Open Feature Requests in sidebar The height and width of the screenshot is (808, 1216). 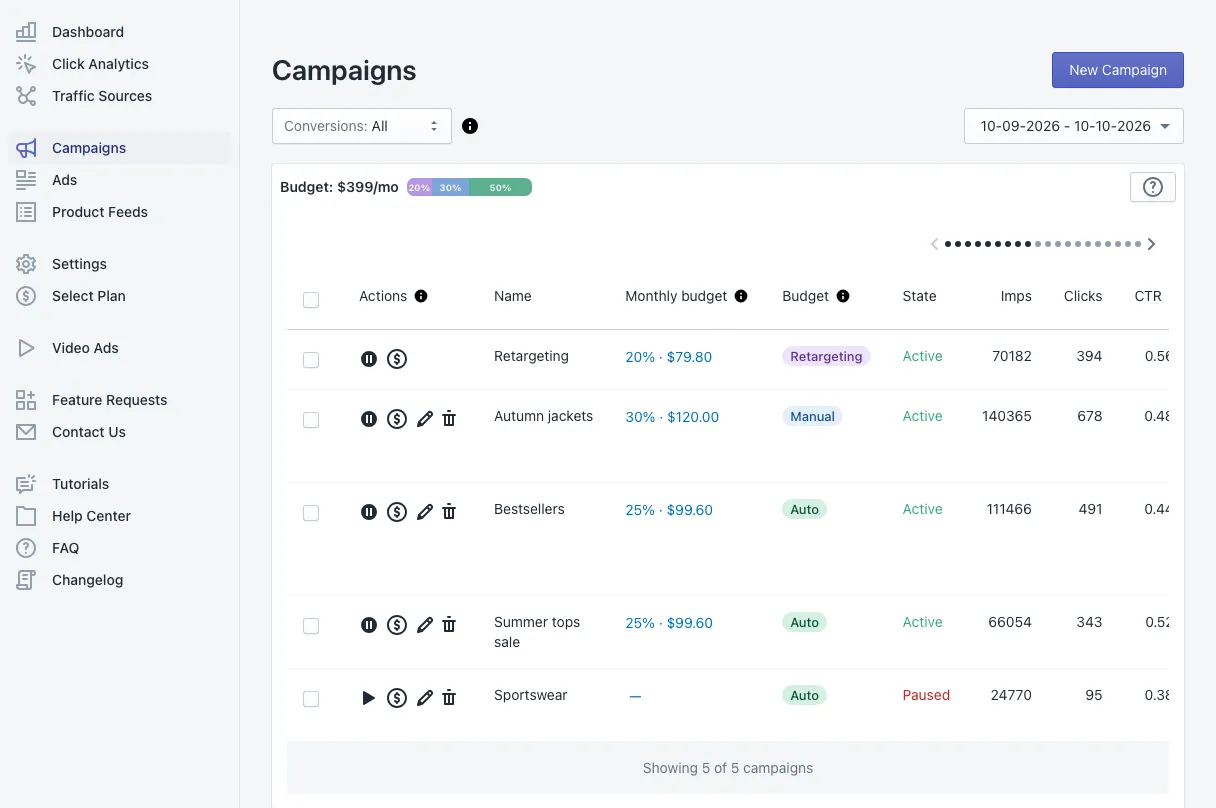[x=119, y=400]
